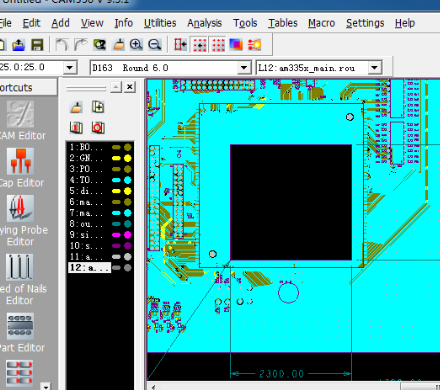Expand the D163 Round 6.0 aperture dropdown
The height and width of the screenshot is (390, 440).
click(244, 68)
